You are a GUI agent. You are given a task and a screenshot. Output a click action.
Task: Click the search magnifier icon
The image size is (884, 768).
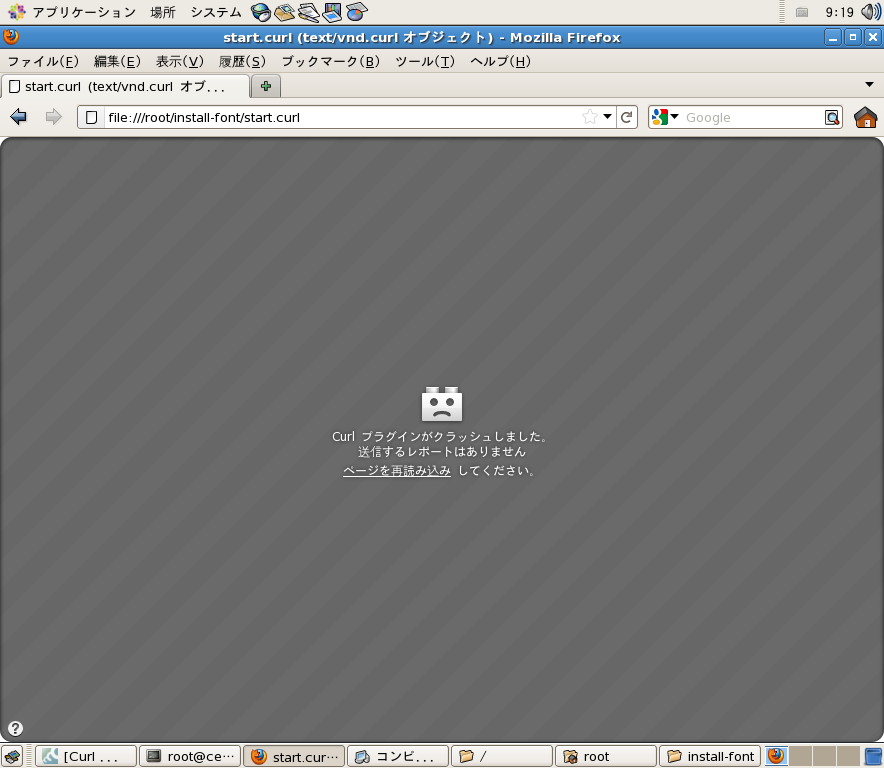(832, 117)
